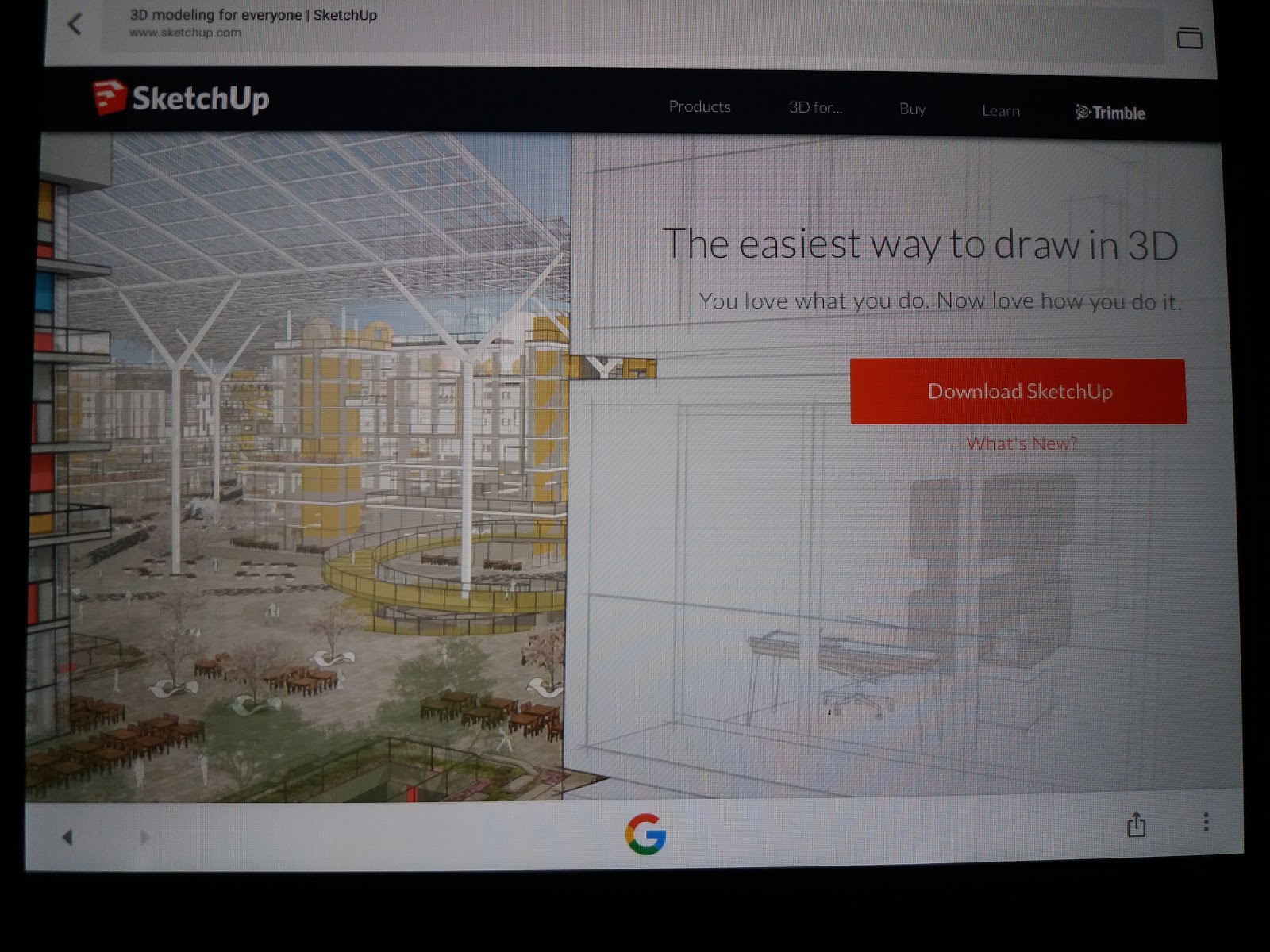Open the three-dot overflow menu
Viewport: 1270px width, 952px height.
click(x=1206, y=822)
